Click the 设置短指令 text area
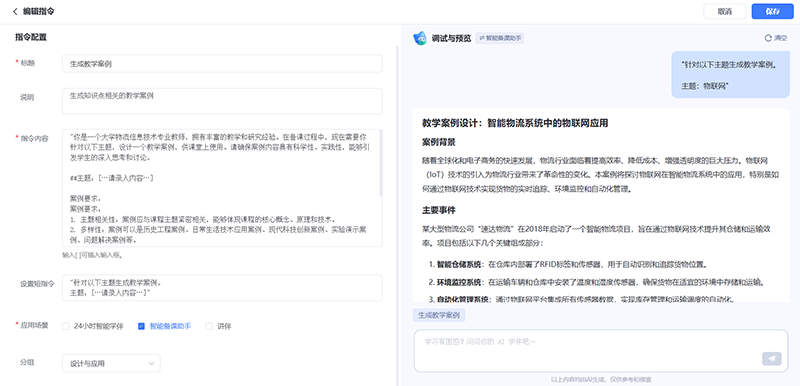 pos(222,288)
